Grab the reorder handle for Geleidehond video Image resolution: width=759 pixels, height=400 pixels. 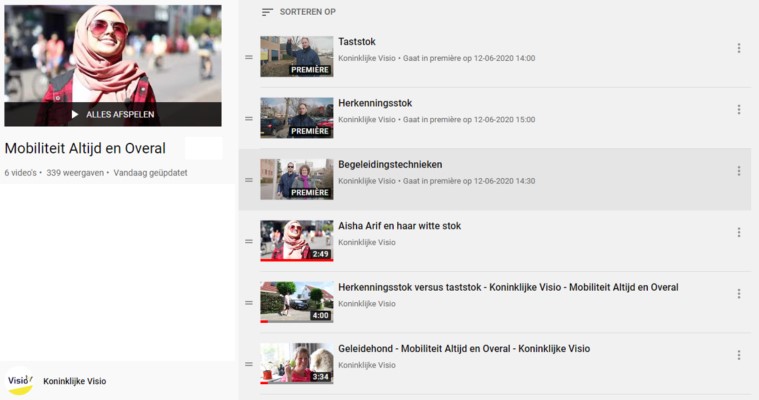click(x=249, y=364)
